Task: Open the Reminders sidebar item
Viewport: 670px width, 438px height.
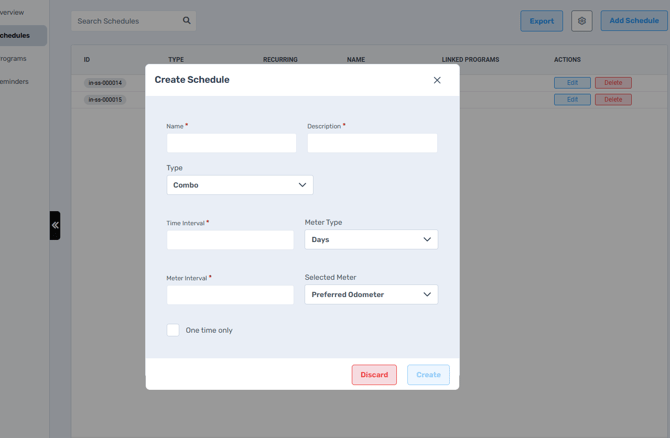Action: [x=15, y=82]
